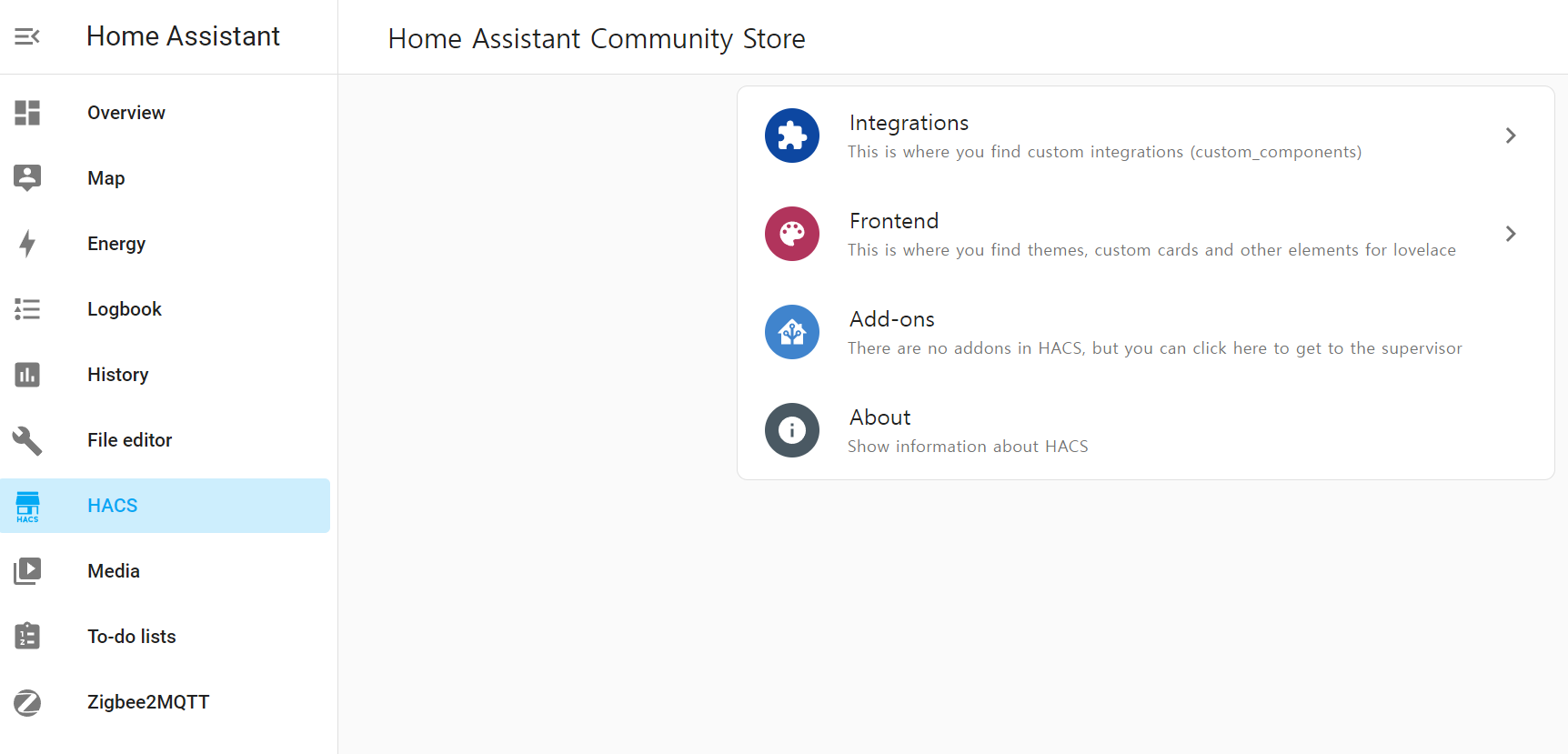Image resolution: width=1568 pixels, height=754 pixels.
Task: Click the Energy lightning bolt icon
Action: [x=27, y=244]
